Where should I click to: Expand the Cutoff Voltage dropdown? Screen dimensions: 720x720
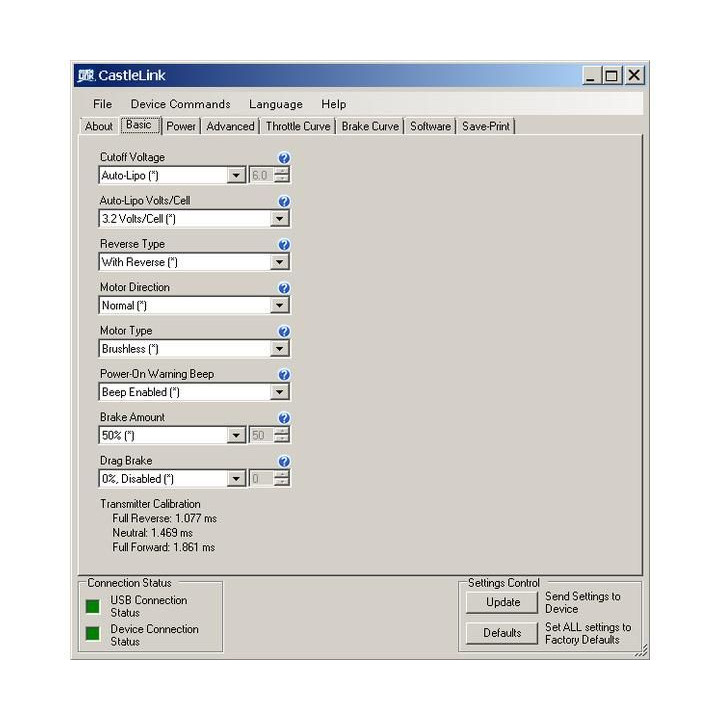(x=236, y=175)
